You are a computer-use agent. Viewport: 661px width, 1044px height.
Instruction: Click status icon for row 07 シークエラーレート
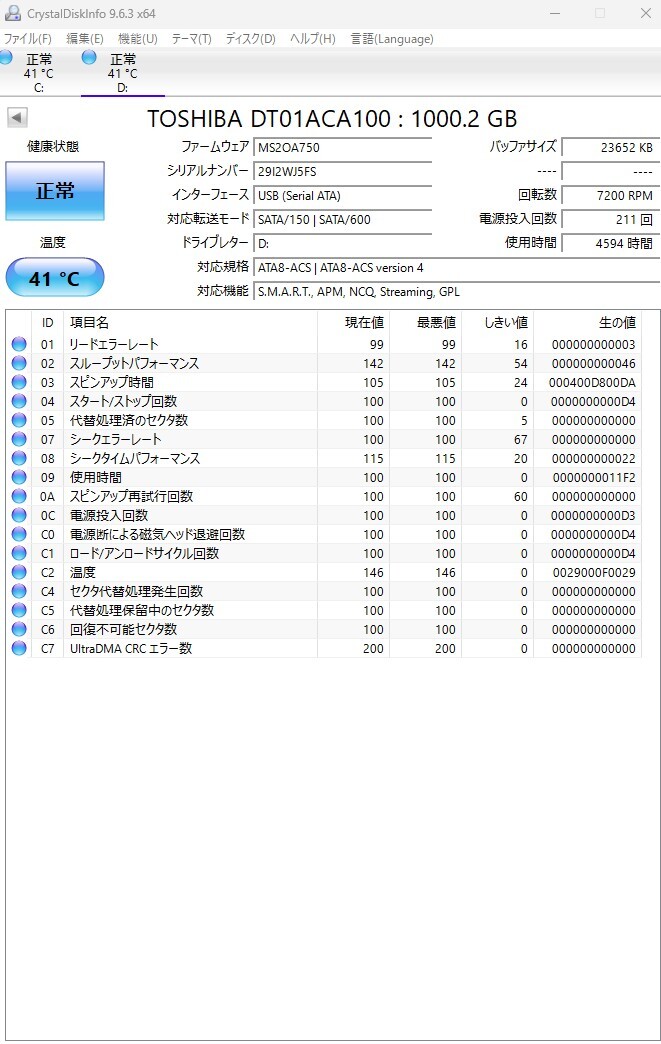click(19, 439)
